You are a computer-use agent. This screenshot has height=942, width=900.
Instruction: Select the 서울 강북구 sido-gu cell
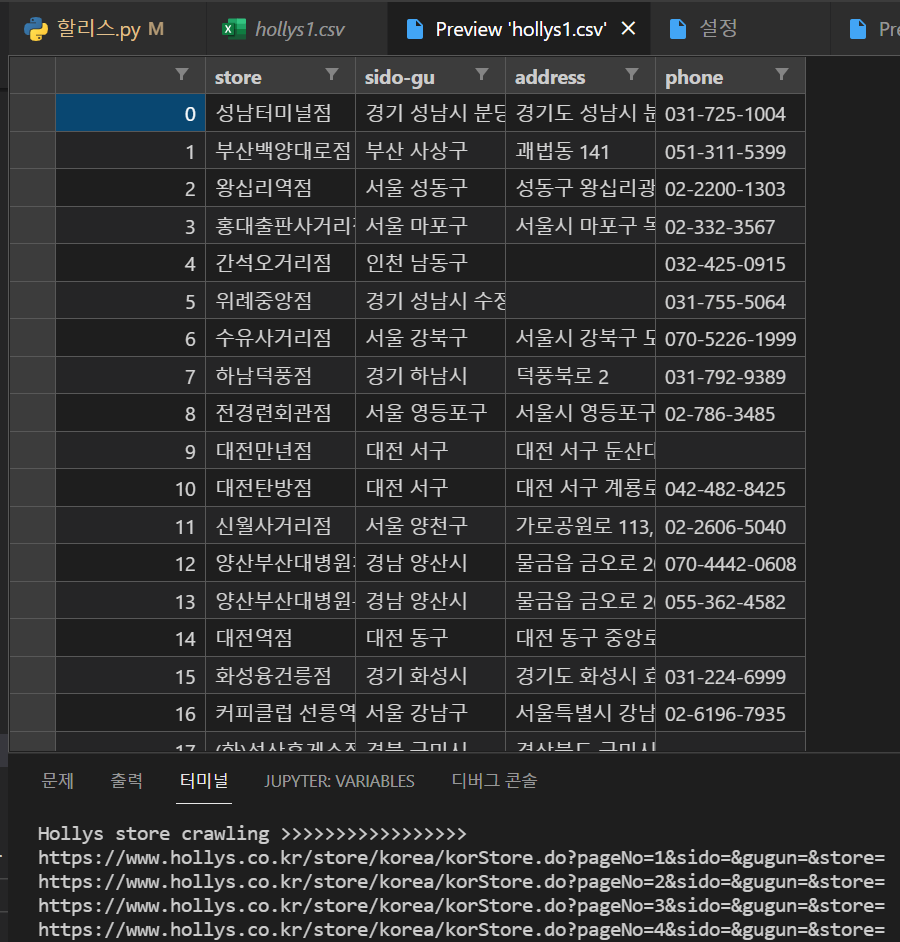(x=430, y=338)
